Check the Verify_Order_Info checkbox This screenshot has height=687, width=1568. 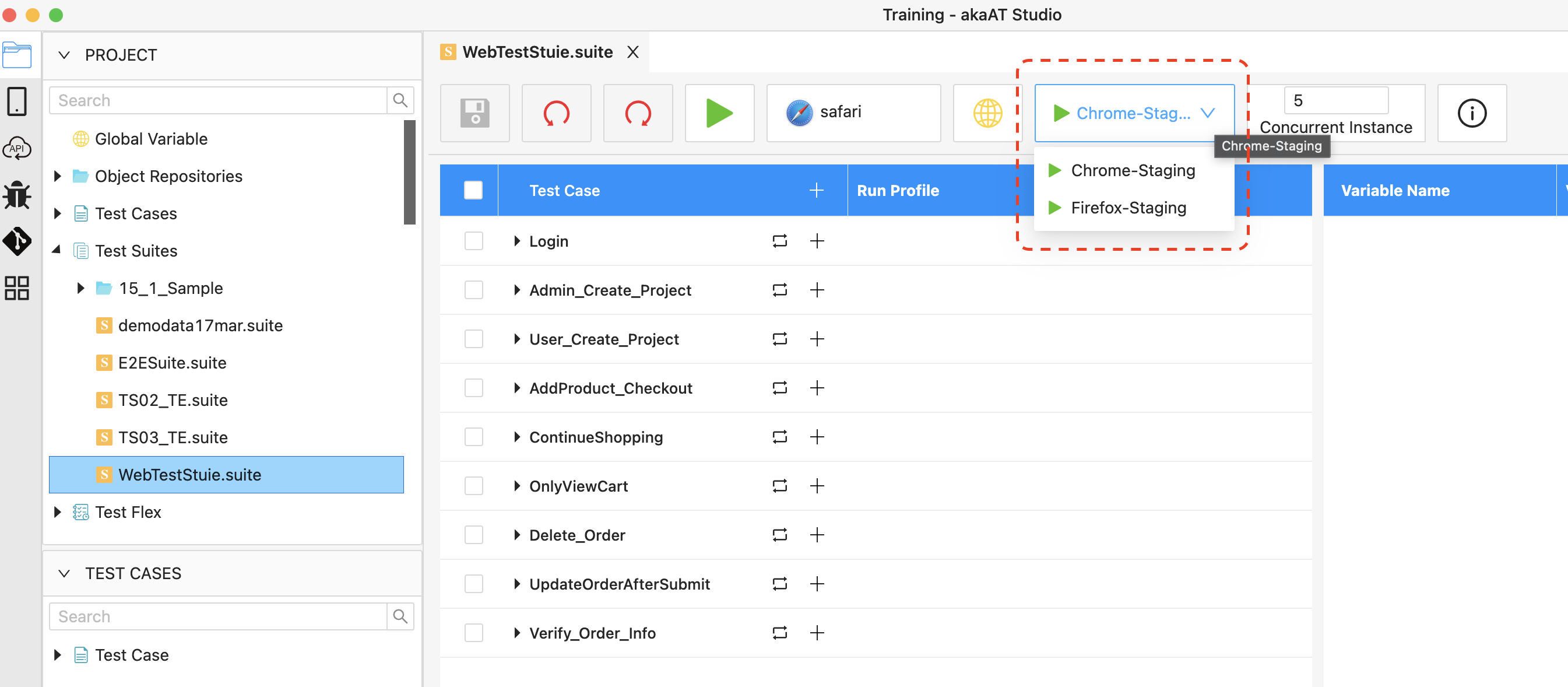click(x=473, y=633)
